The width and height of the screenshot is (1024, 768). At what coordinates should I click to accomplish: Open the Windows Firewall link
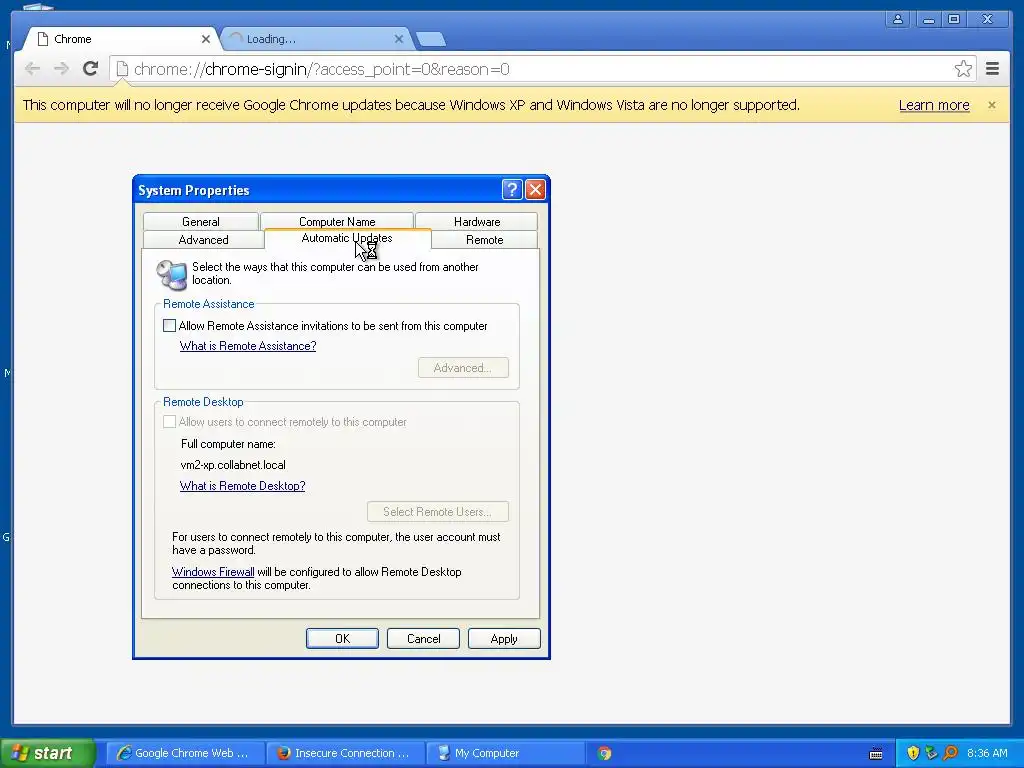213,572
